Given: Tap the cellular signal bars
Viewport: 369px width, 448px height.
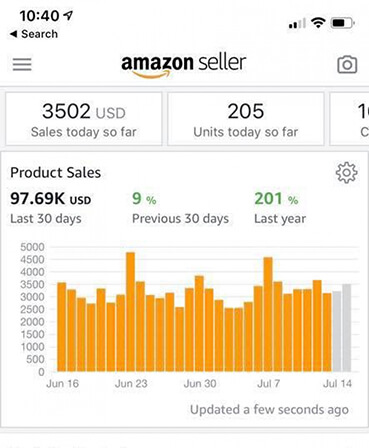Looking at the screenshot, I should (x=297, y=23).
